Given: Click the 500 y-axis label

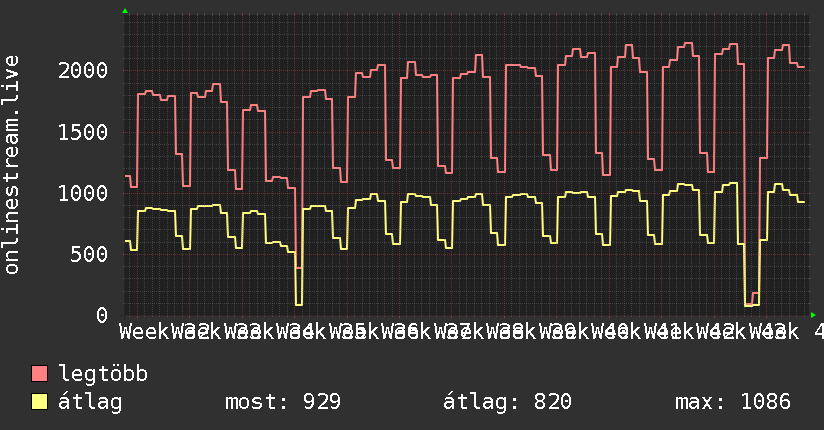Looking at the screenshot, I should [89, 255].
